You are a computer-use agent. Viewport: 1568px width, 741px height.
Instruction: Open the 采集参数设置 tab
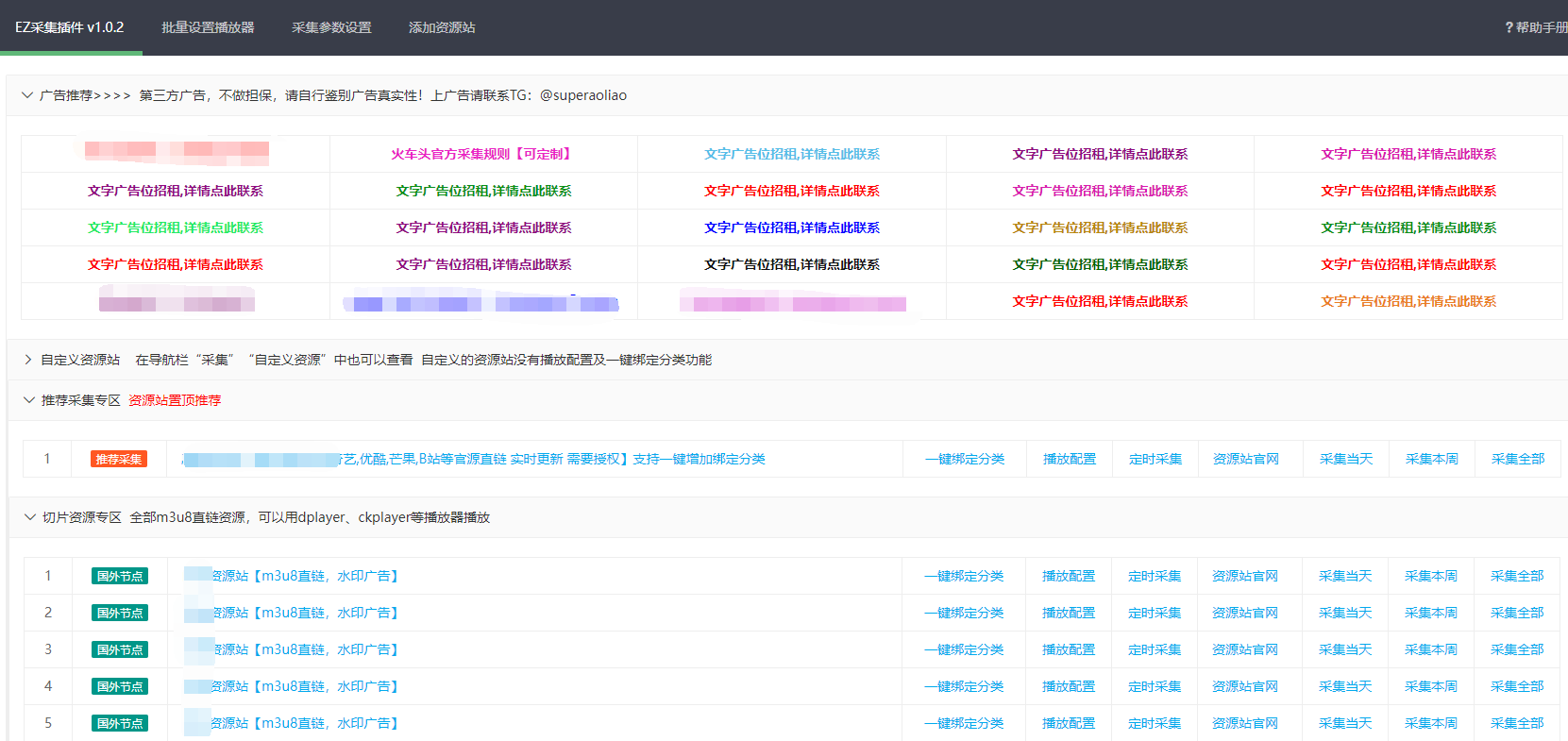(x=331, y=27)
